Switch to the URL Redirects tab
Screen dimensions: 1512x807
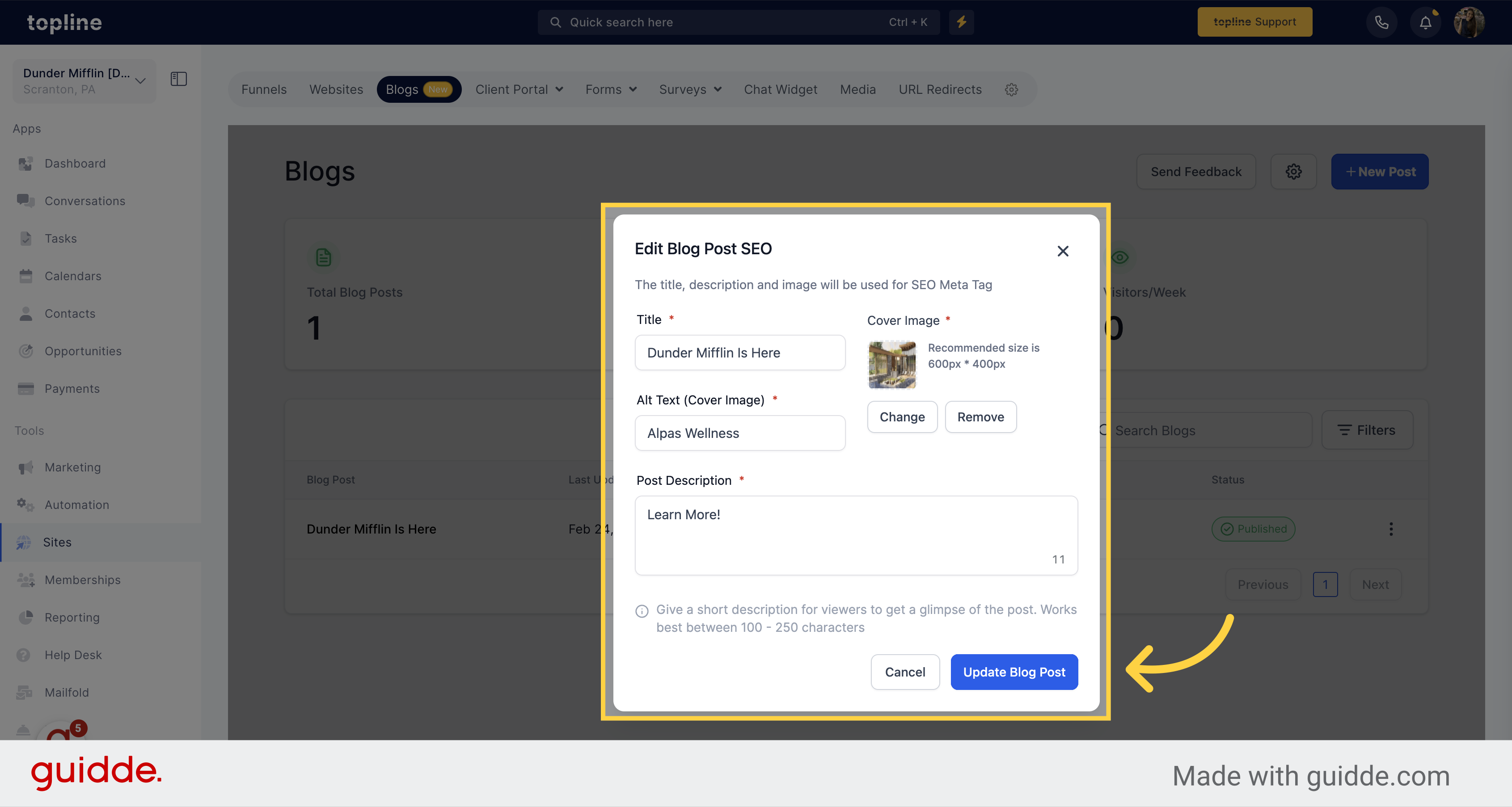(940, 90)
